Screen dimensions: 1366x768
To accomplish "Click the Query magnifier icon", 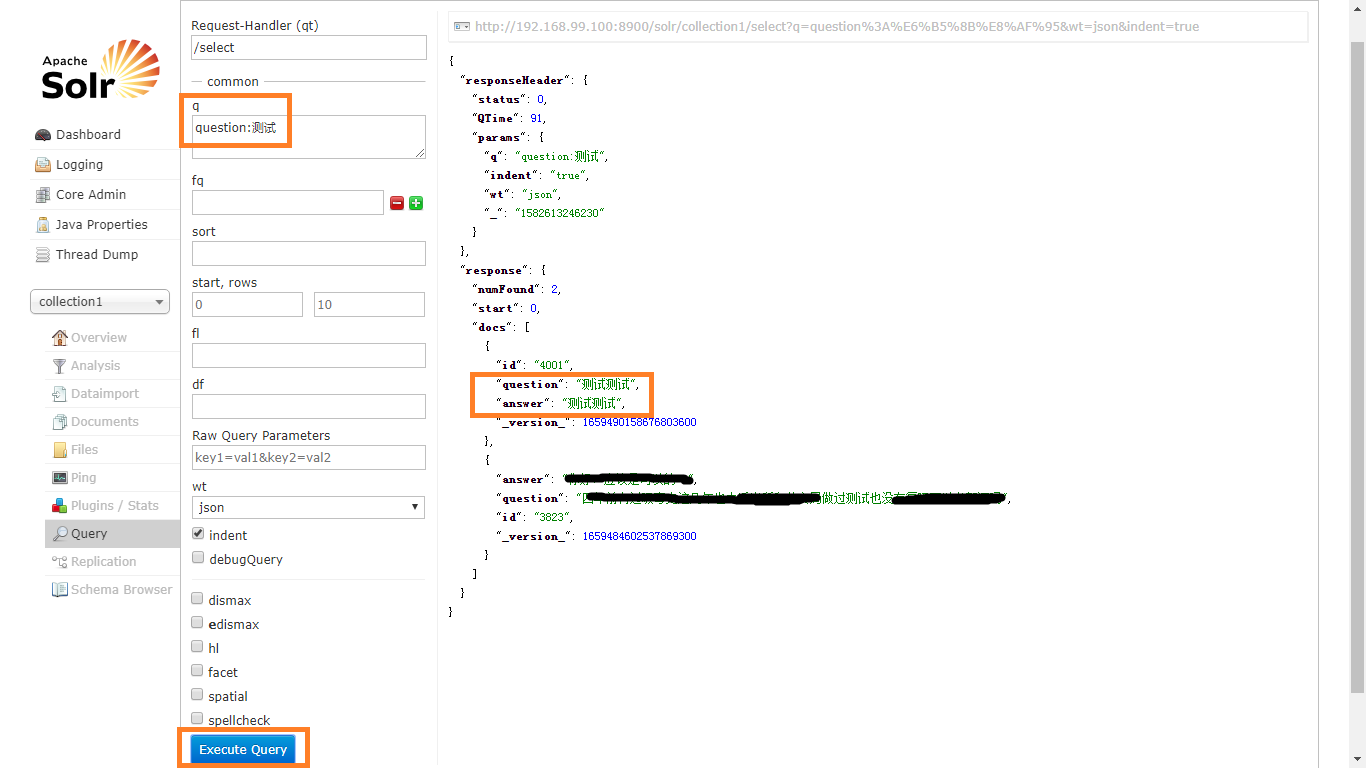I will coord(60,534).
